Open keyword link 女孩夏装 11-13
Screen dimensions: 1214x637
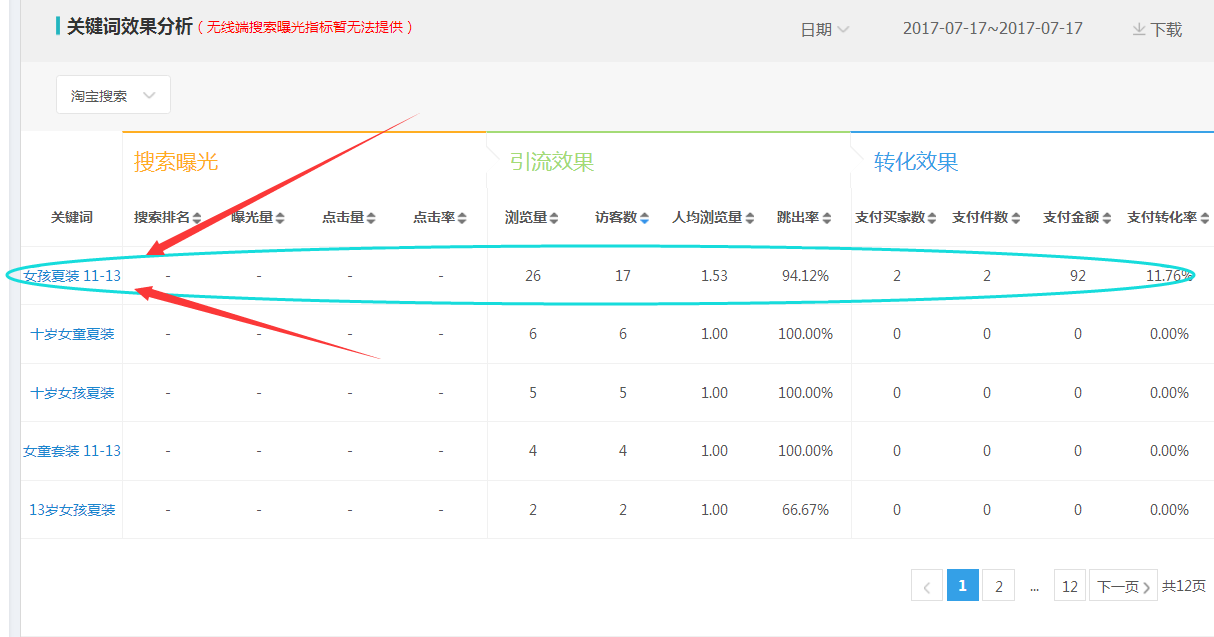pos(72,276)
